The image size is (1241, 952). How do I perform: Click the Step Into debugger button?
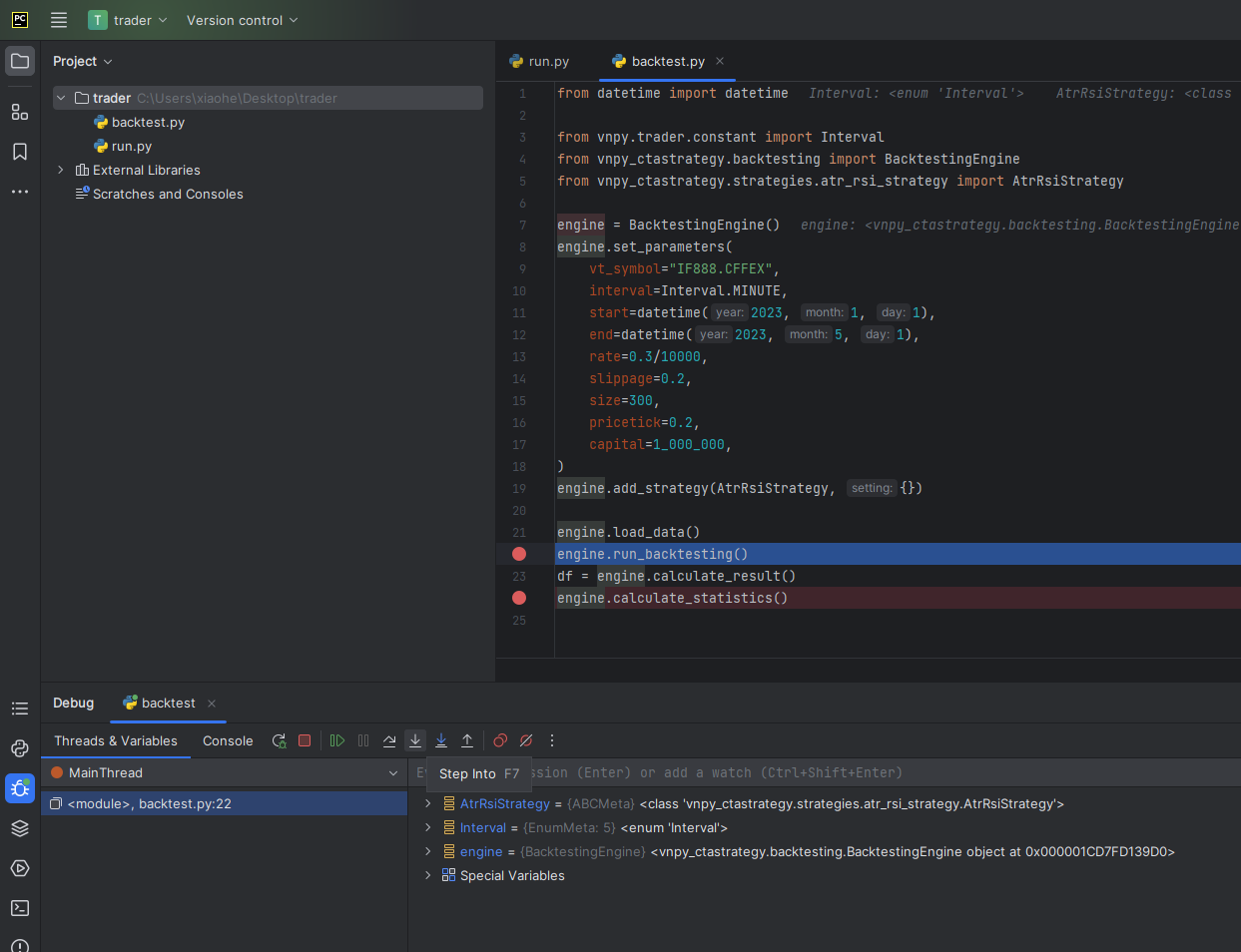(415, 740)
